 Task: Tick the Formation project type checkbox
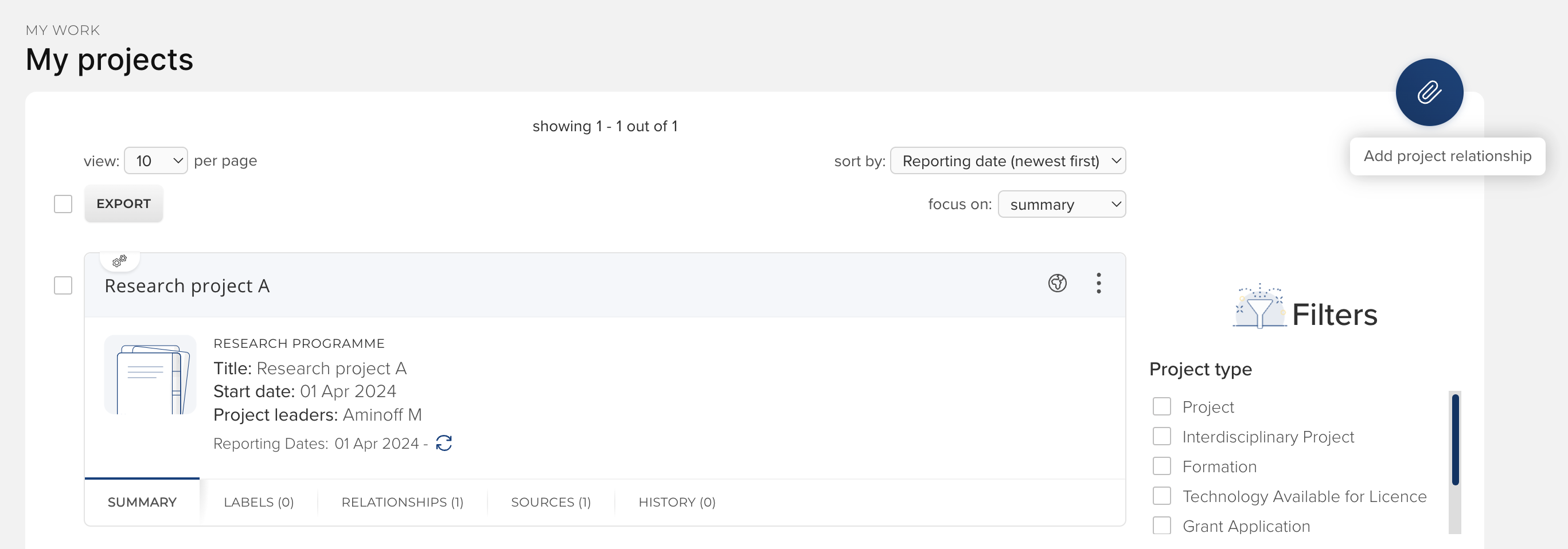coord(1161,466)
